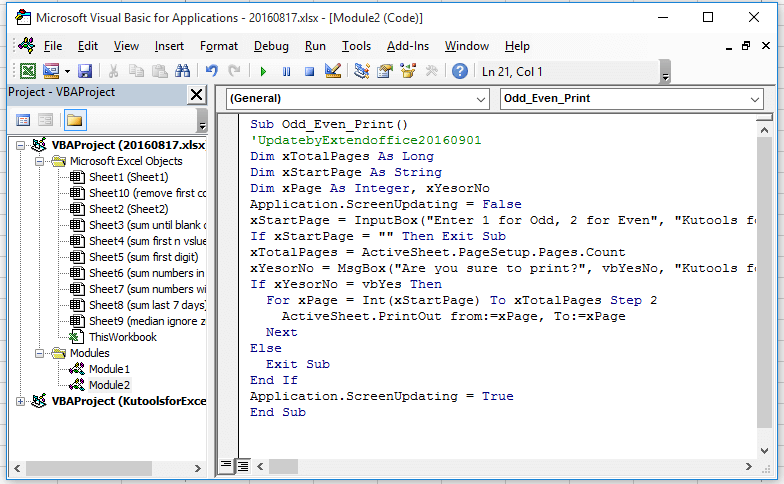
Task: Toggle Folders view in Project panel
Action: click(x=75, y=120)
